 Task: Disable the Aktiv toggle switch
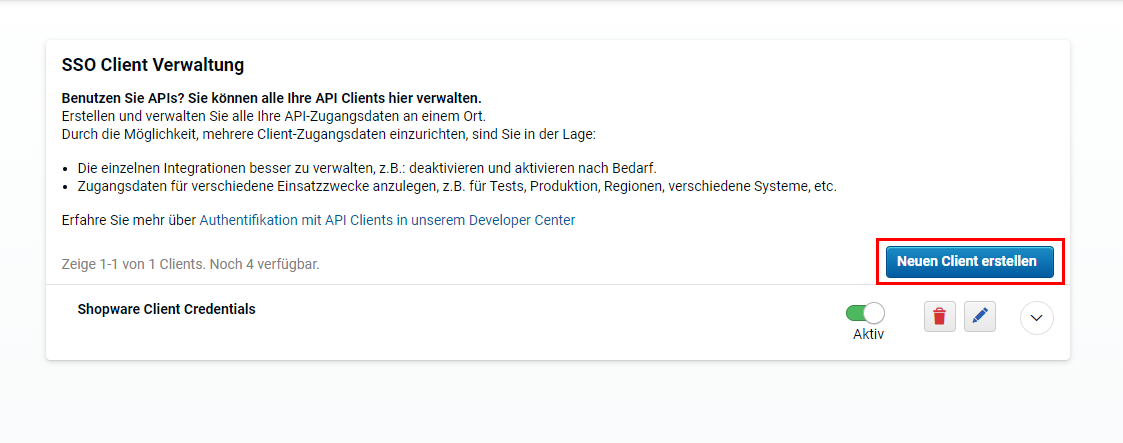(865, 313)
